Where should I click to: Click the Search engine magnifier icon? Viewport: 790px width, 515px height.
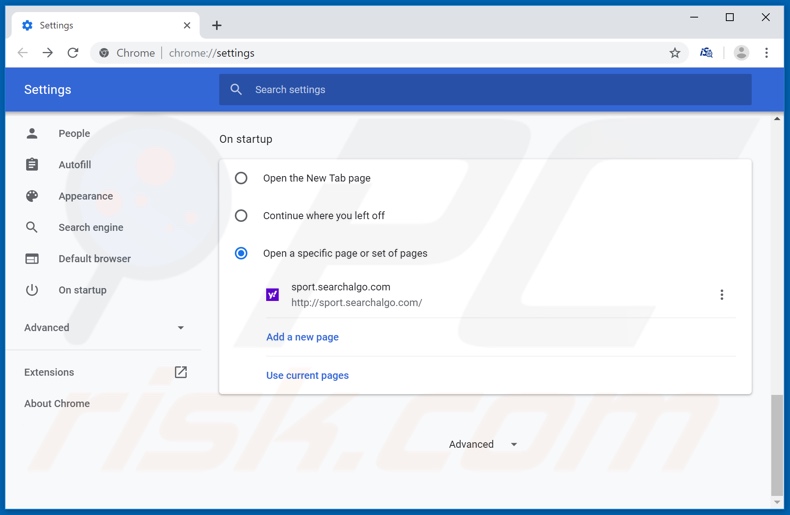32,227
